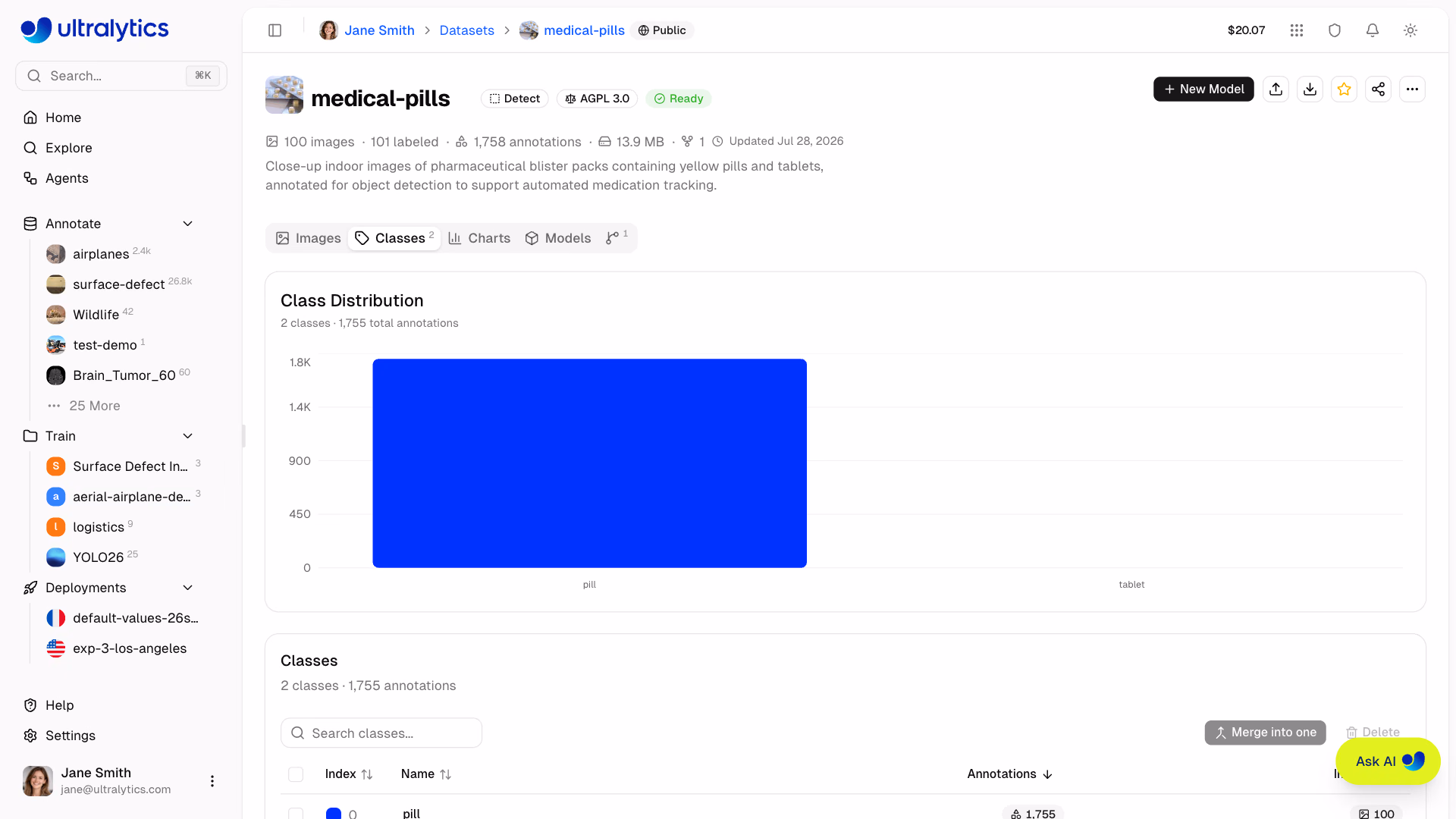This screenshot has width=1456, height=819.
Task: Go to Explore in sidebar
Action: point(68,148)
